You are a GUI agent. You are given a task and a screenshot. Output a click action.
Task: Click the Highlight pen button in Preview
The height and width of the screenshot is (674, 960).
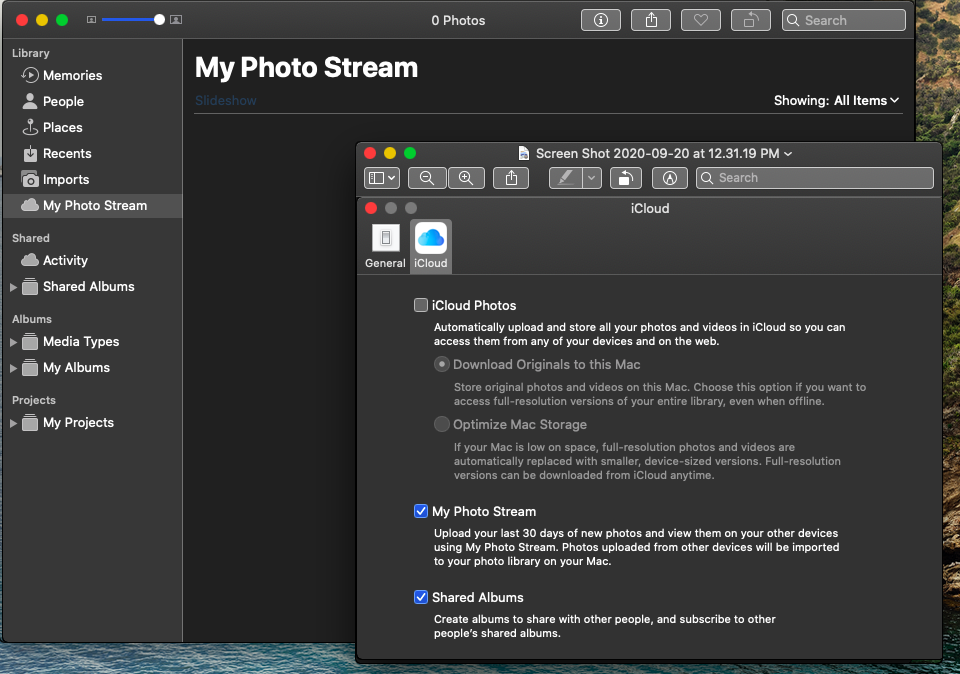click(566, 178)
